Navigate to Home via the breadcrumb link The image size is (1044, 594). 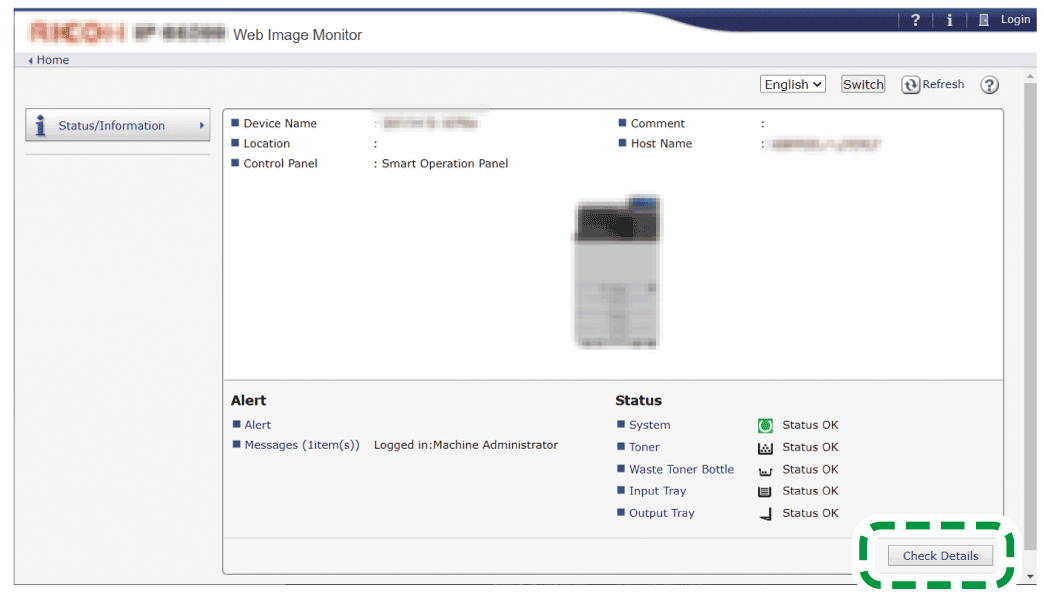50,60
